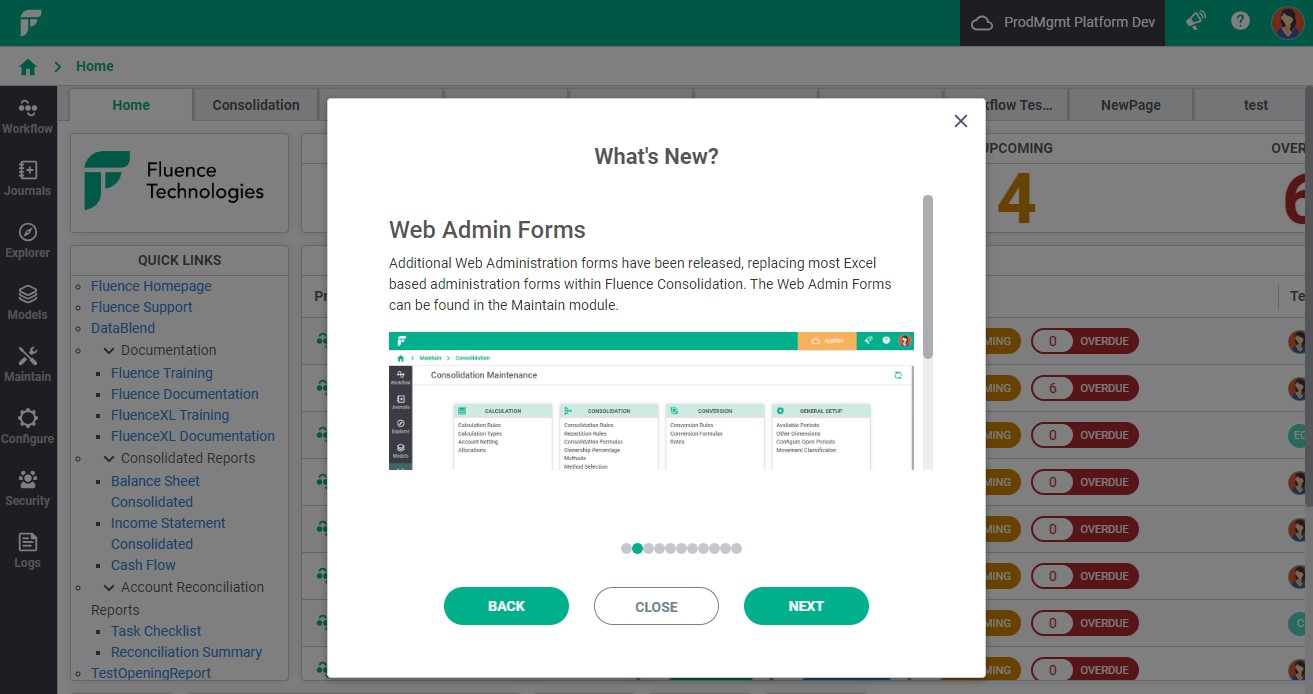The width and height of the screenshot is (1313, 694).
Task: Open the Fluence Documentation link
Action: click(x=185, y=394)
